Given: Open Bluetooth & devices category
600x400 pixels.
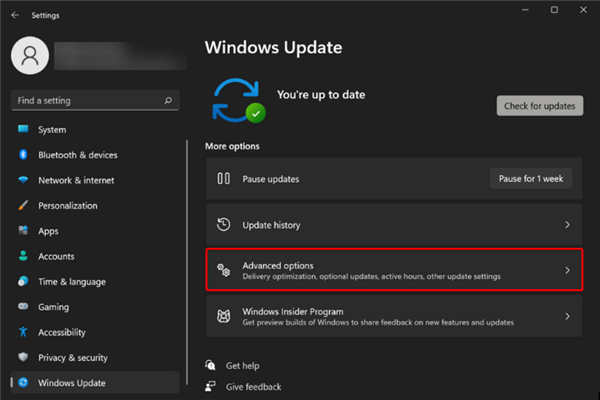Looking at the screenshot, I should pos(95,155).
